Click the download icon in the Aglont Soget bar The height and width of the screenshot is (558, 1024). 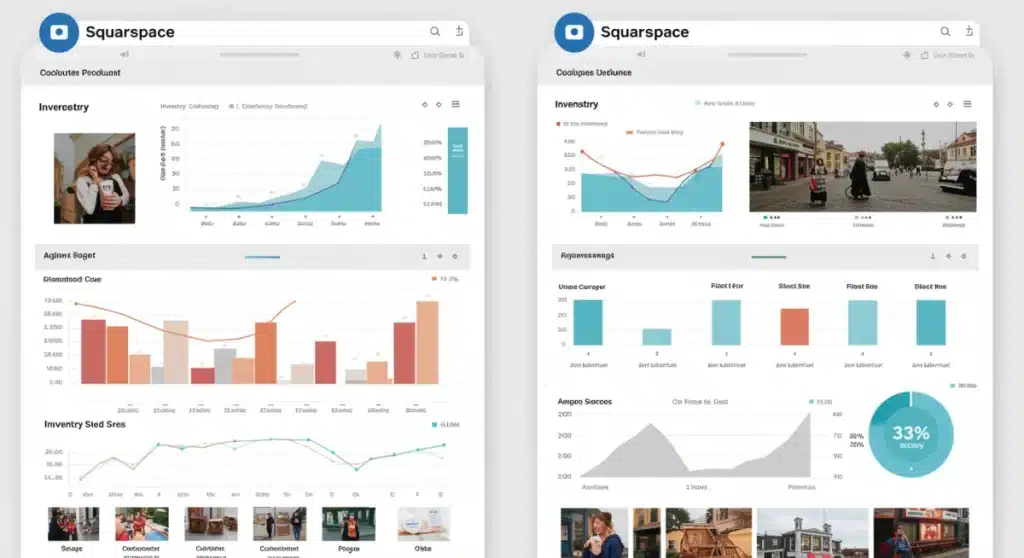coord(424,256)
